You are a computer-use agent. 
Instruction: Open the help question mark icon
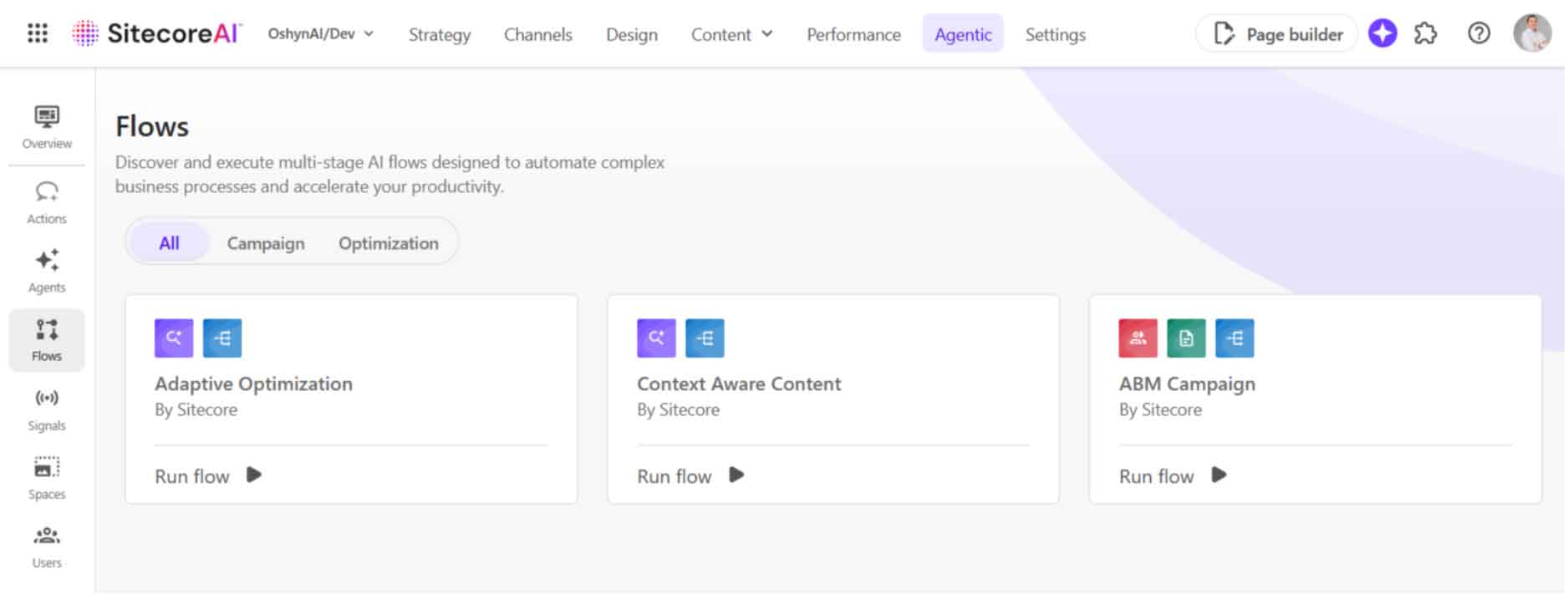click(x=1479, y=33)
